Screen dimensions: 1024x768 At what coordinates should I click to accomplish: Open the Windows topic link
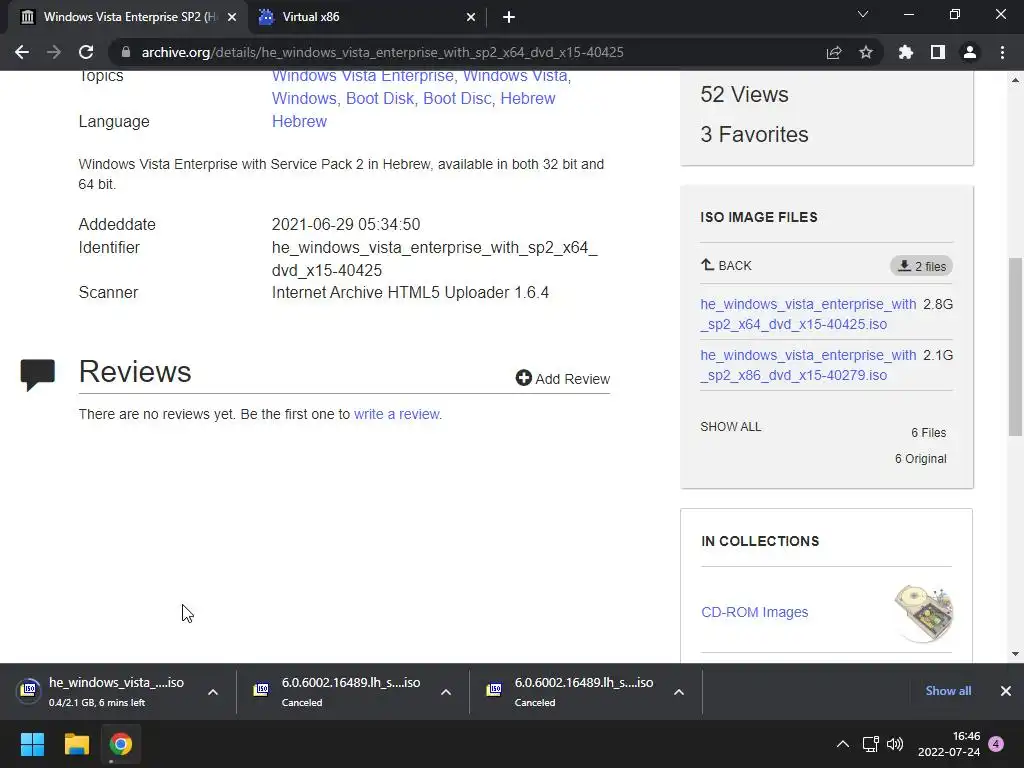[x=304, y=99]
